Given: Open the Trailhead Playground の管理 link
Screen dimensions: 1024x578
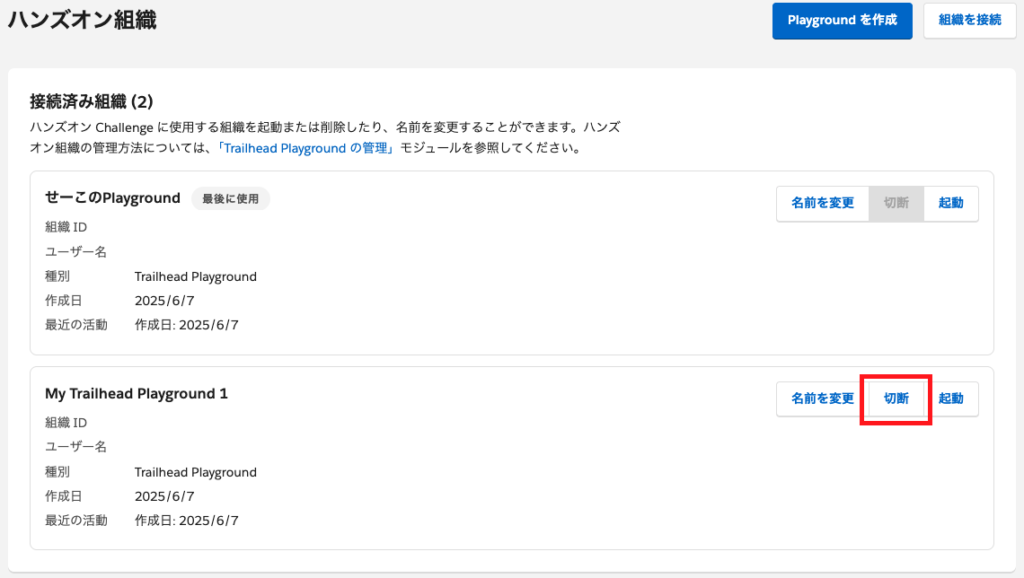Looking at the screenshot, I should coord(306,148).
